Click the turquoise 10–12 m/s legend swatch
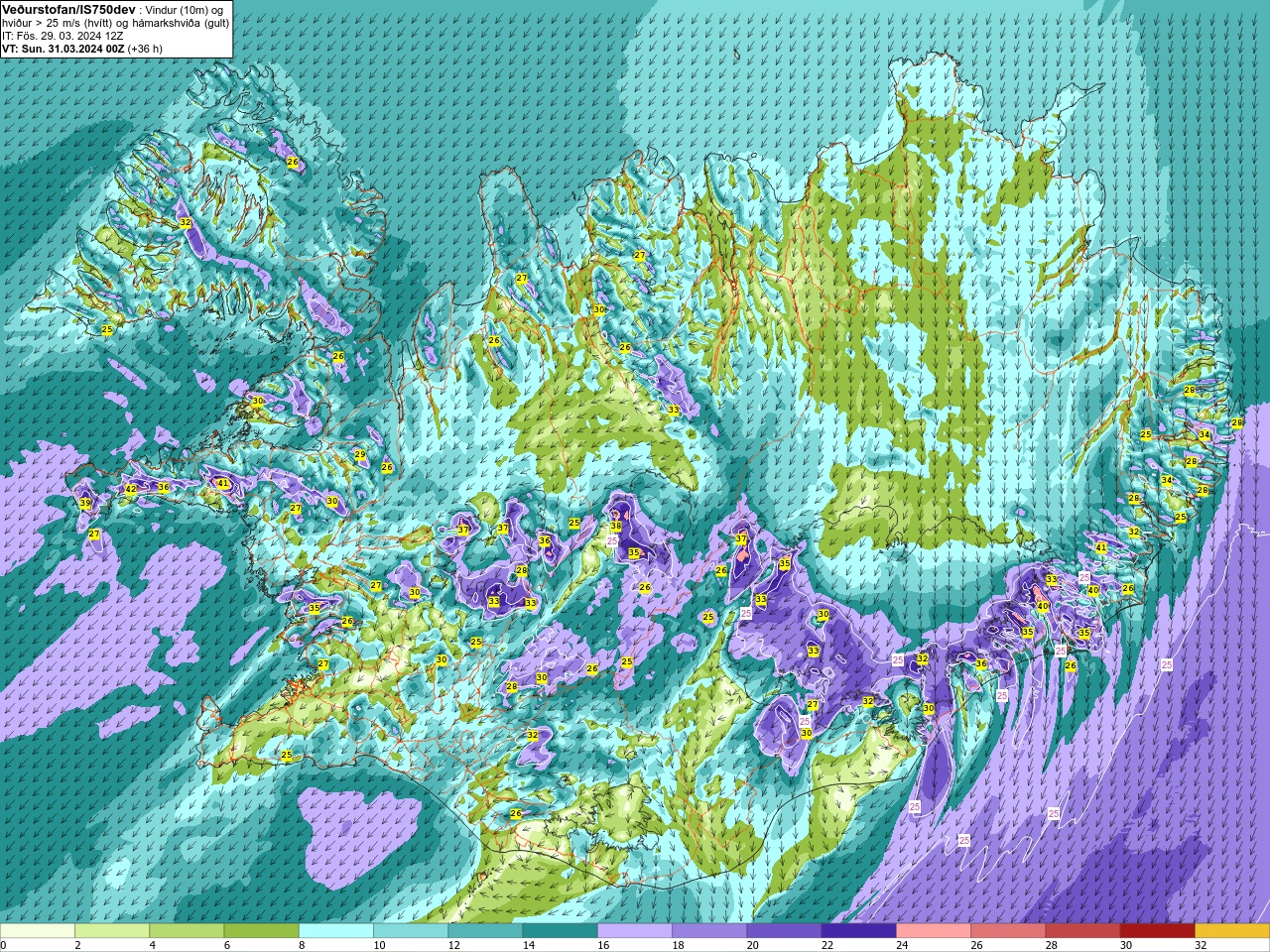 (411, 931)
